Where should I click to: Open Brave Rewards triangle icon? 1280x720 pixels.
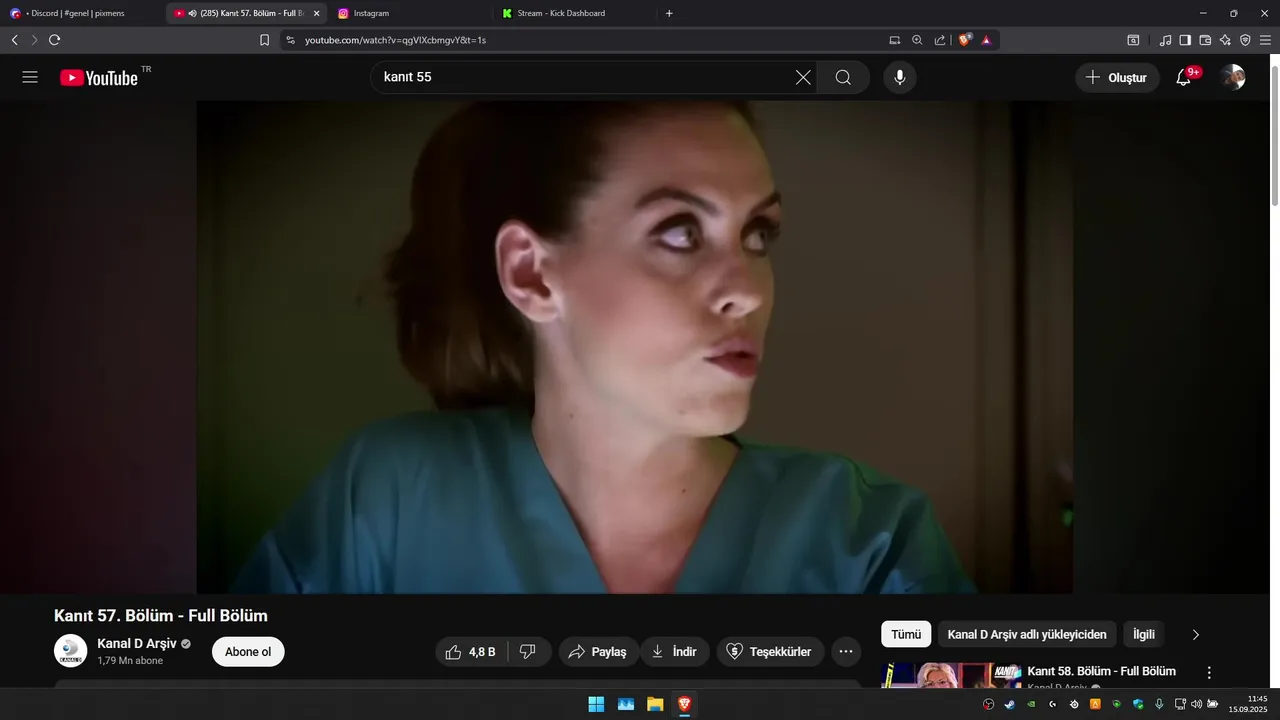(x=986, y=40)
